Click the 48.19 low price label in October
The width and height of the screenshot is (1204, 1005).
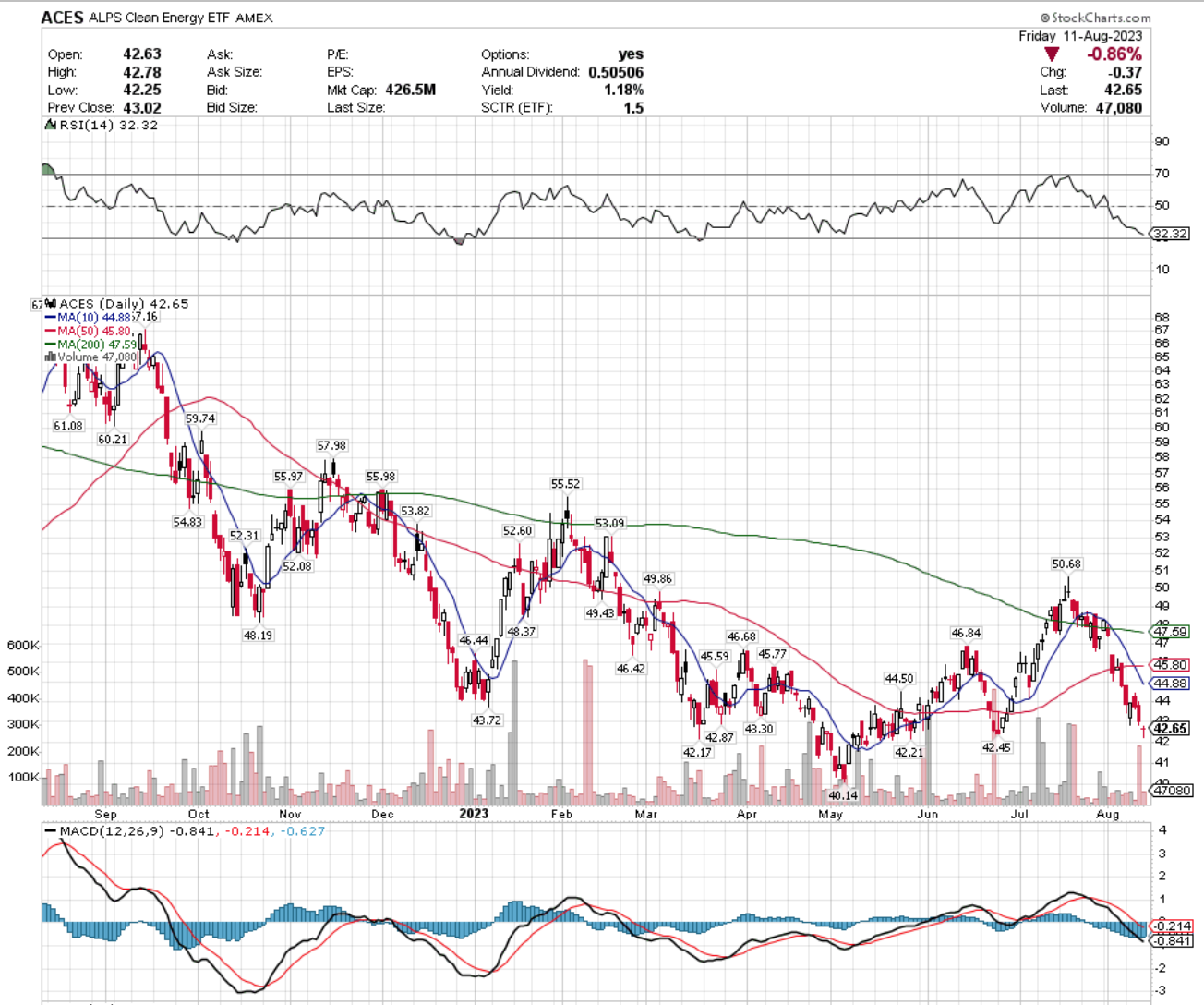258,636
